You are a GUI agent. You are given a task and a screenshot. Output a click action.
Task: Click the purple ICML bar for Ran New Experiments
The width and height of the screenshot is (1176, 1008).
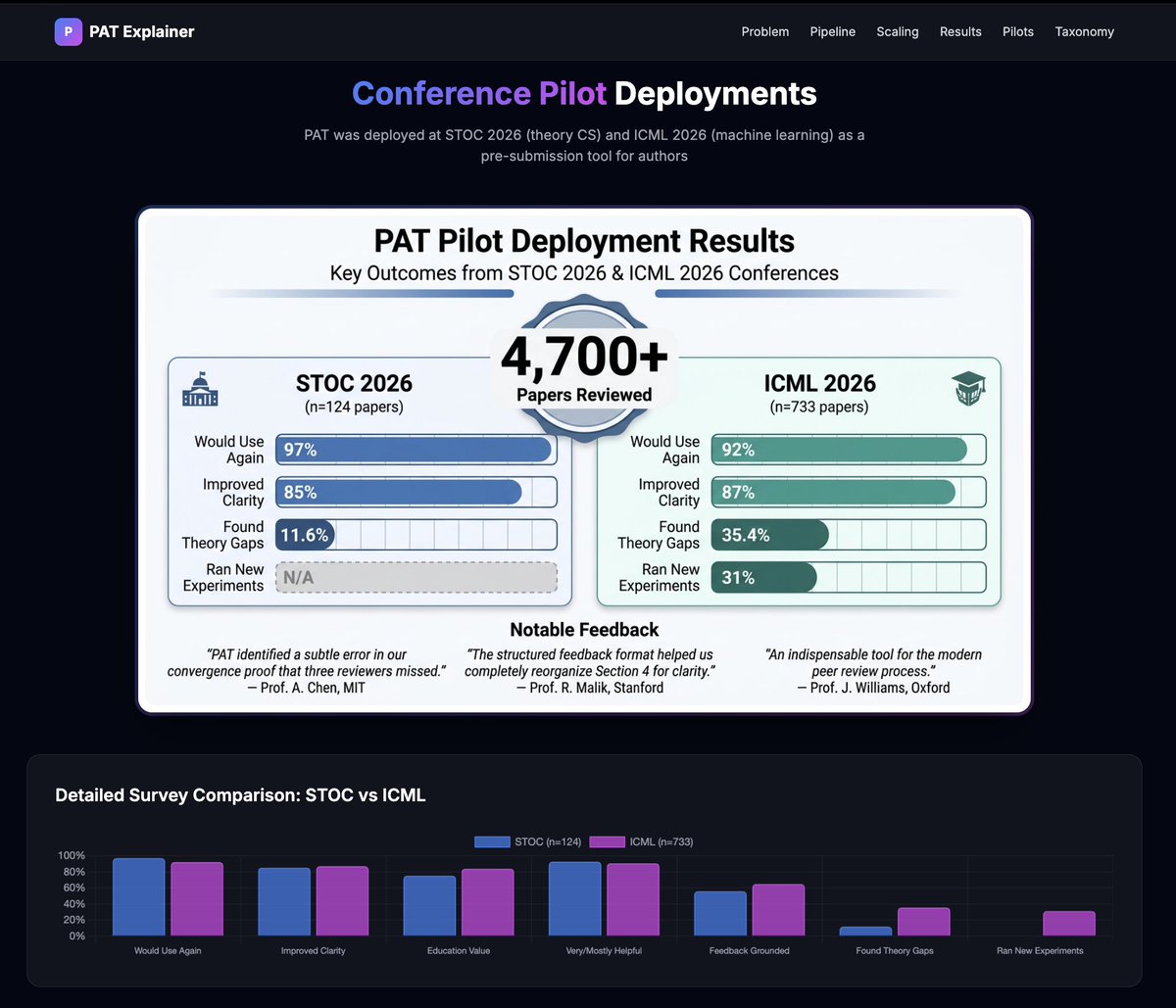(x=1069, y=924)
